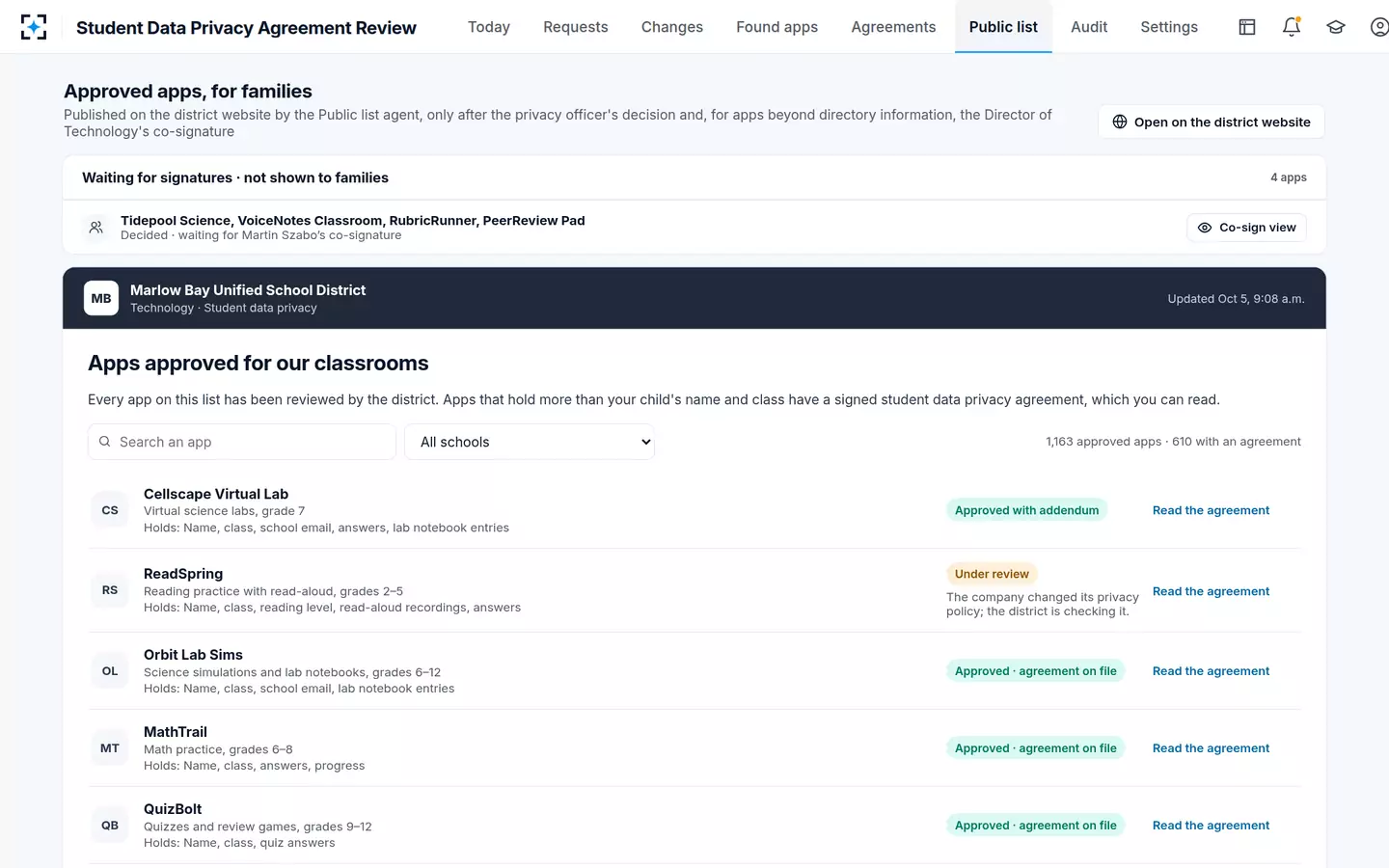Click Open on the district website
Screen dimensions: 1389x868
tap(1212, 122)
